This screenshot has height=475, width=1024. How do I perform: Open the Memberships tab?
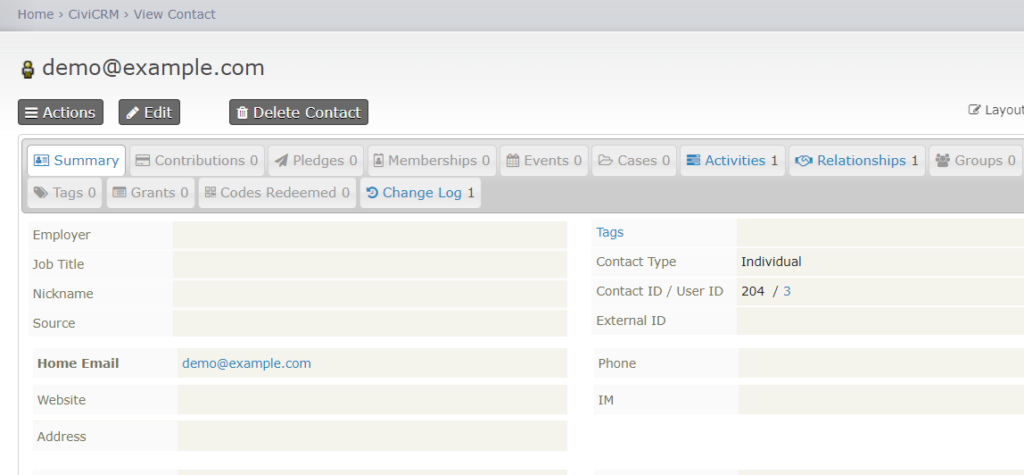tap(432, 161)
